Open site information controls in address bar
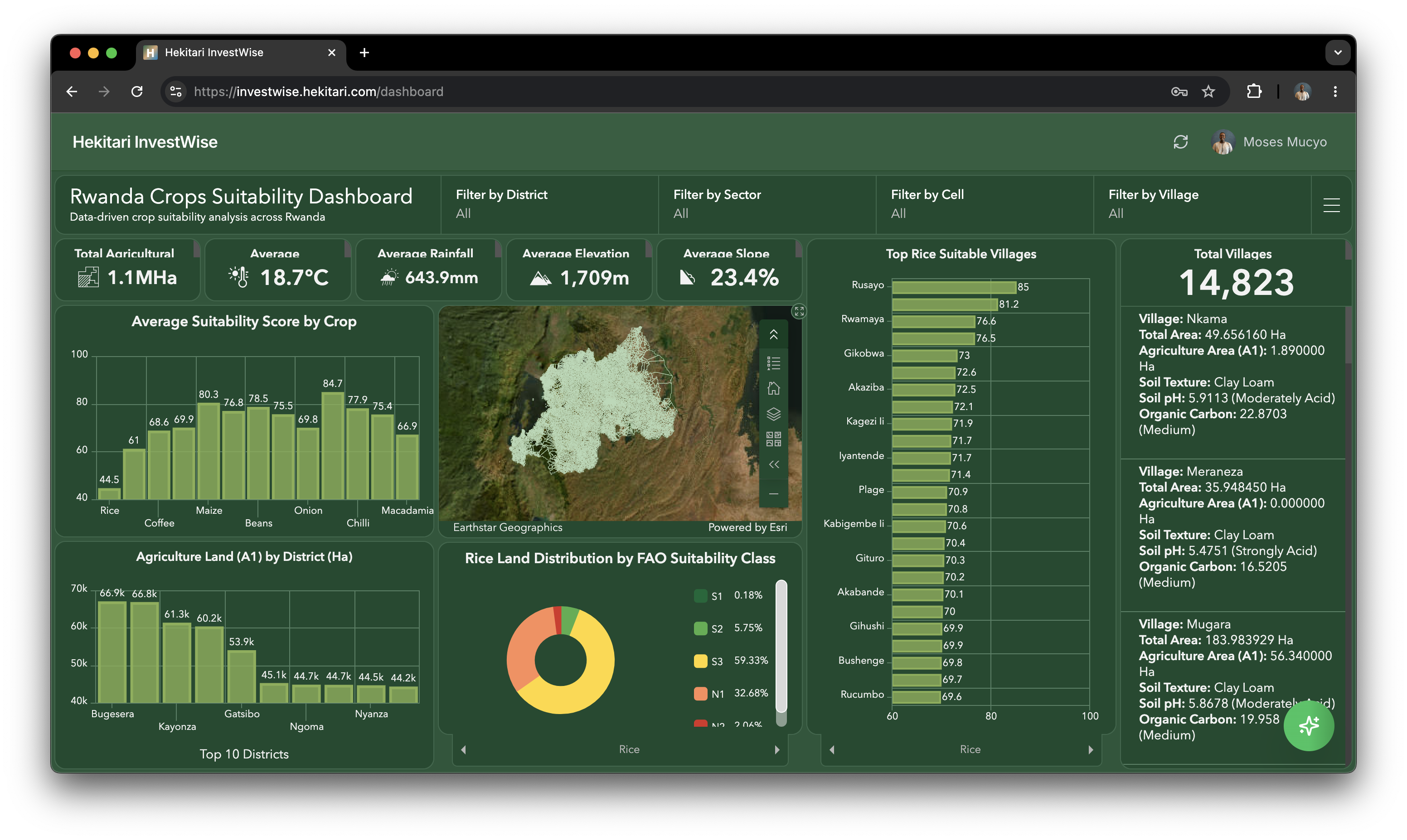The width and height of the screenshot is (1407, 840). [x=176, y=92]
